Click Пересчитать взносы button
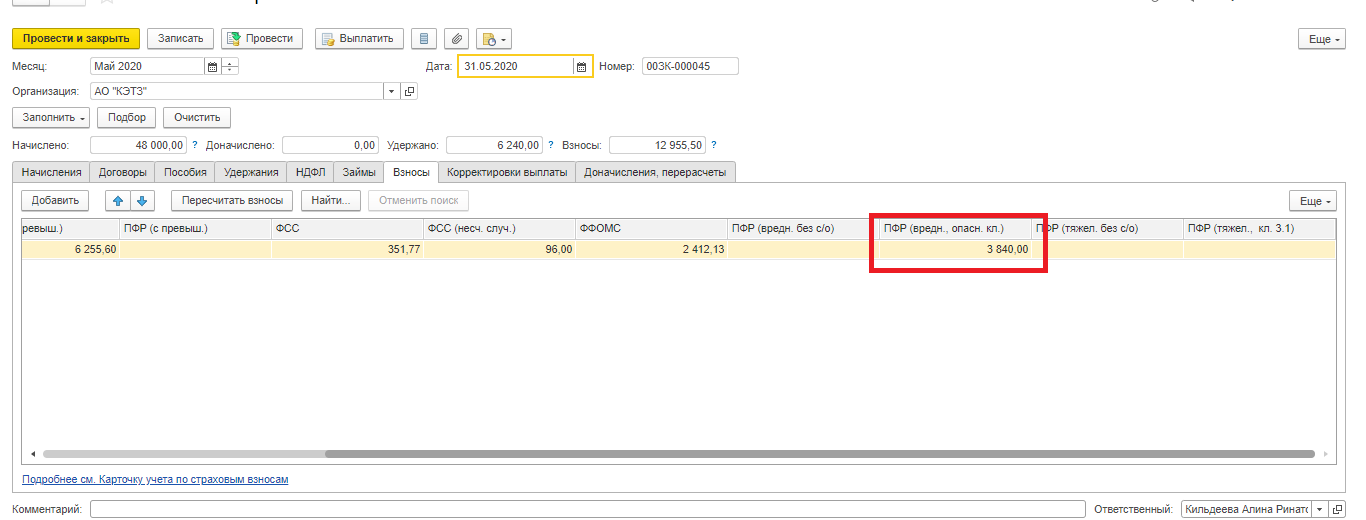 [x=232, y=201]
